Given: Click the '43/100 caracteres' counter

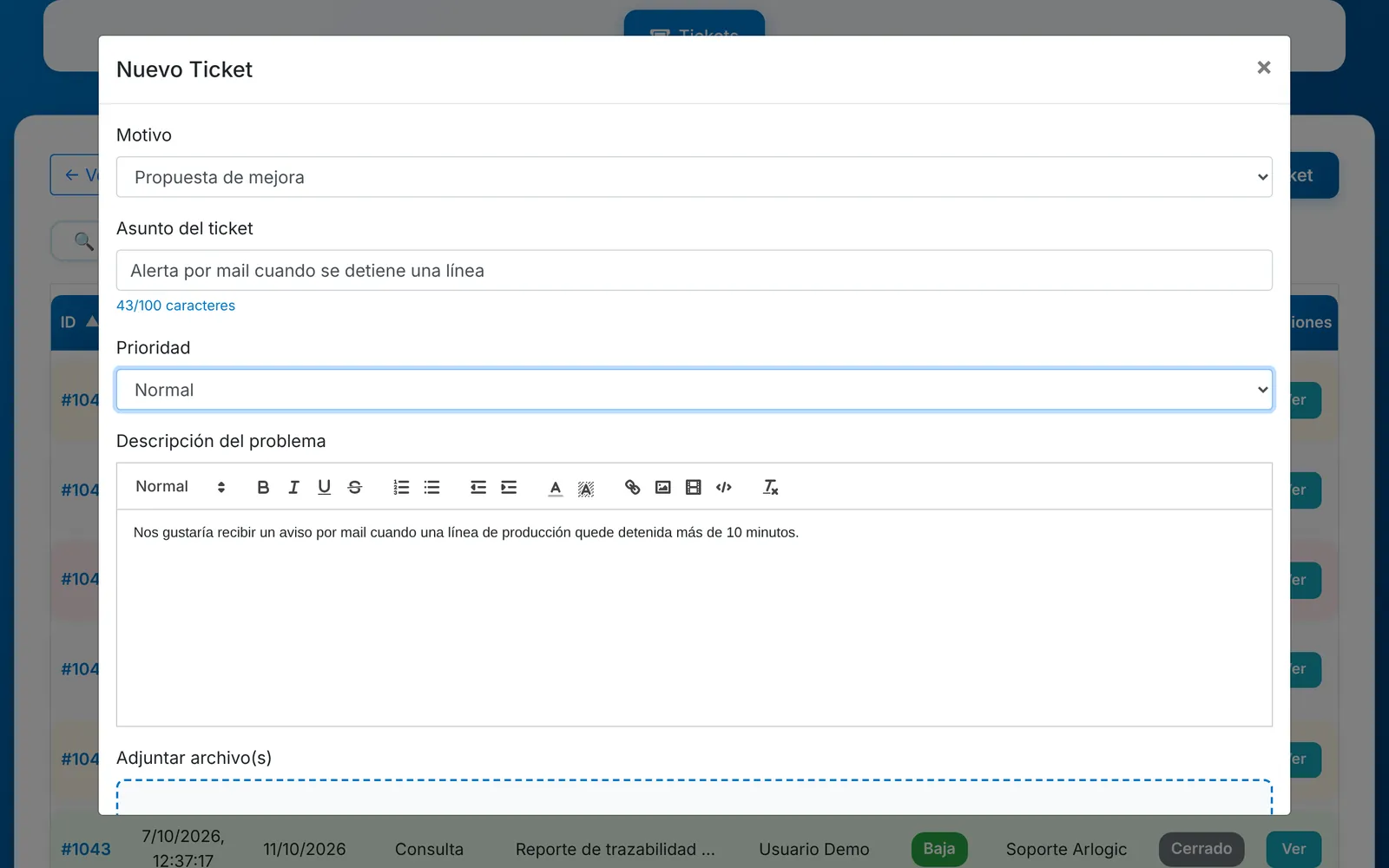Looking at the screenshot, I should 175,306.
